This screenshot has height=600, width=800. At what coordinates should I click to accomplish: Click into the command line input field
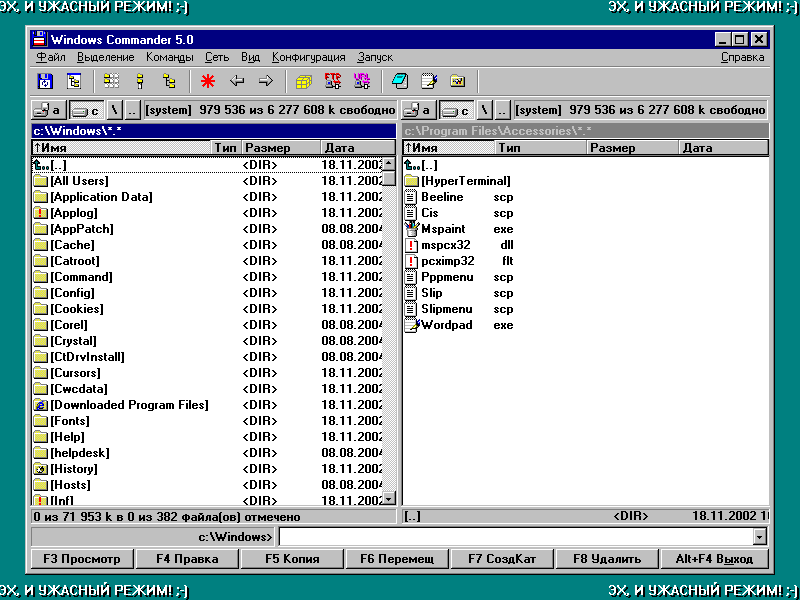pos(516,537)
